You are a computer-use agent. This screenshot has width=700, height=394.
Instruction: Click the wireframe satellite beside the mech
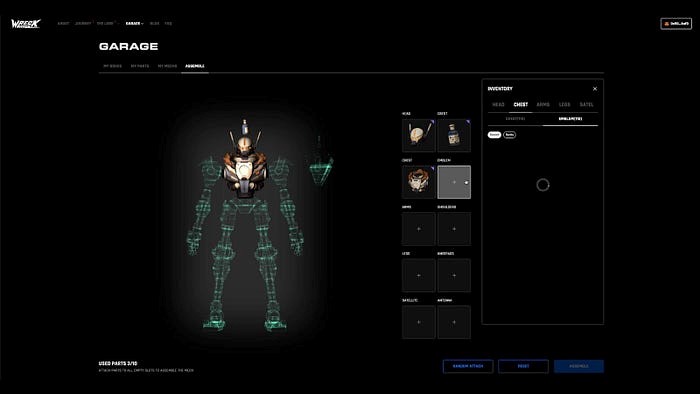point(321,162)
